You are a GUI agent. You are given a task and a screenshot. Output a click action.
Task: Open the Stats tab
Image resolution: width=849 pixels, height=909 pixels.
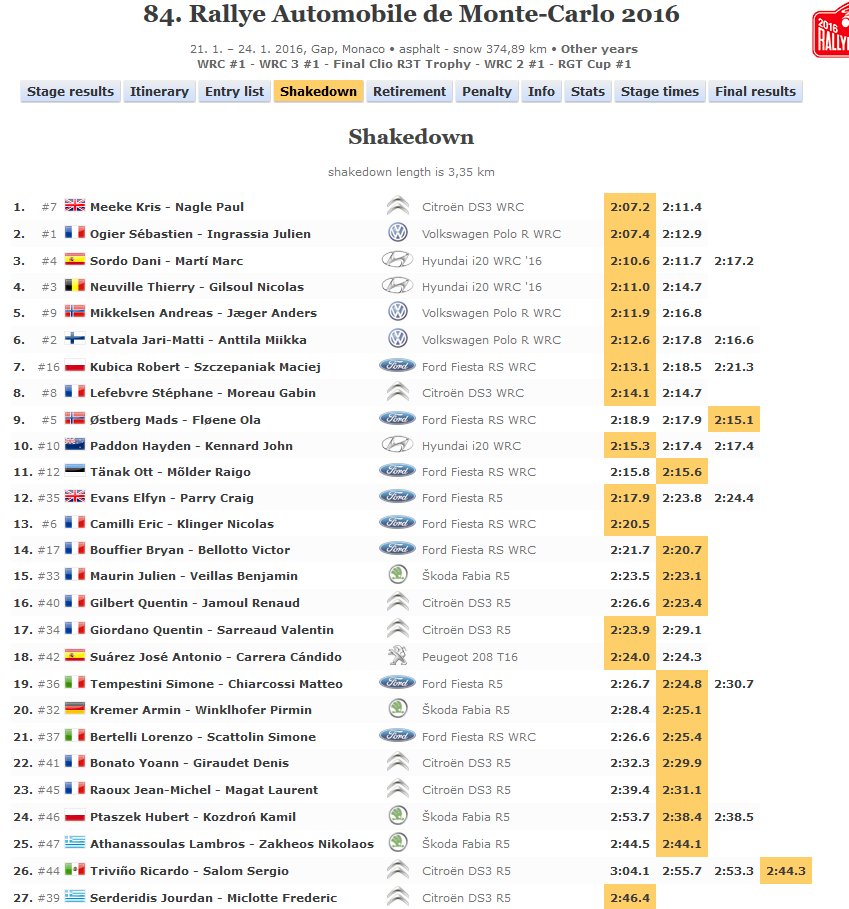(x=588, y=92)
